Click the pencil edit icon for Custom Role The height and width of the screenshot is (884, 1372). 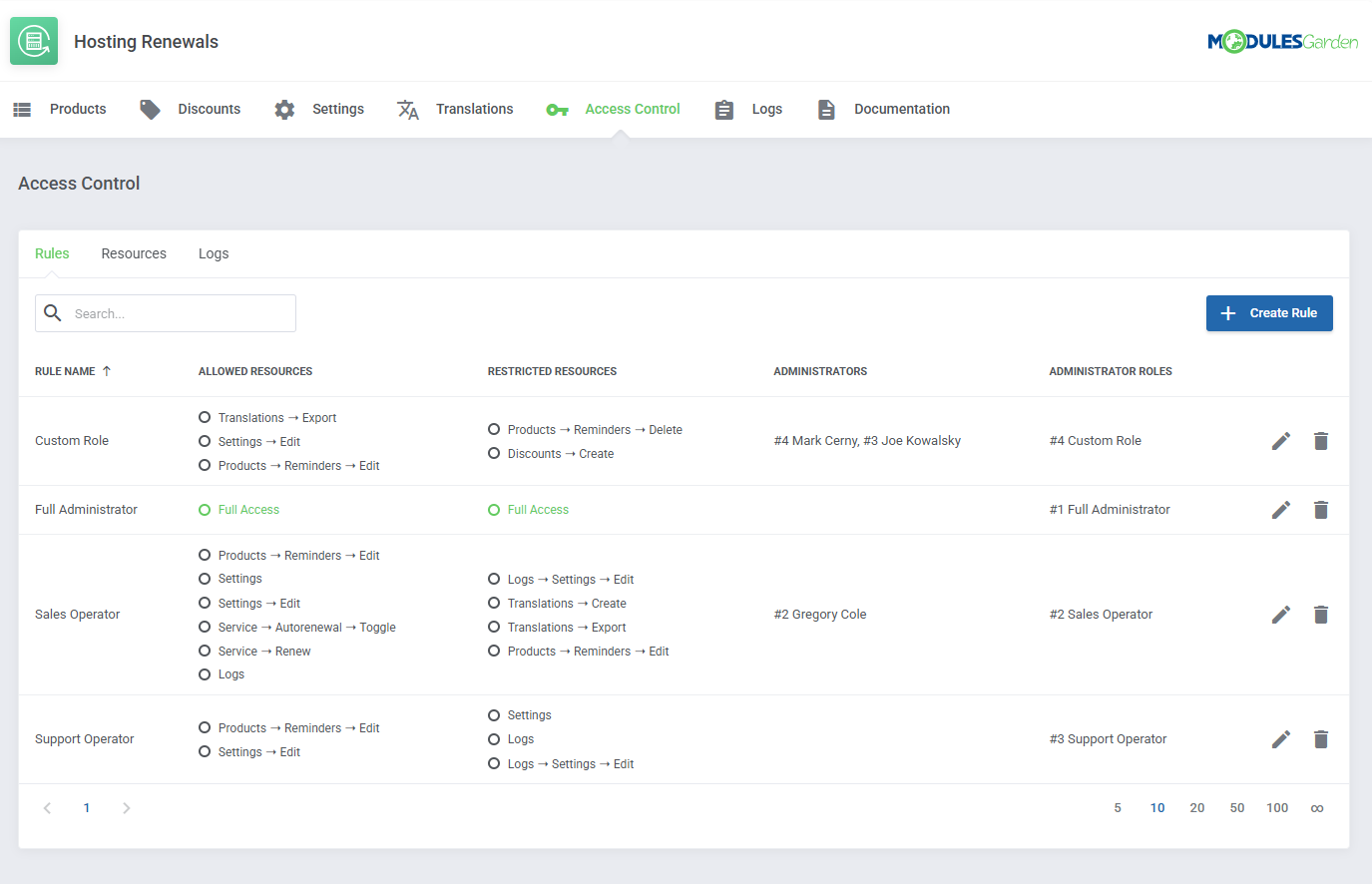1281,441
